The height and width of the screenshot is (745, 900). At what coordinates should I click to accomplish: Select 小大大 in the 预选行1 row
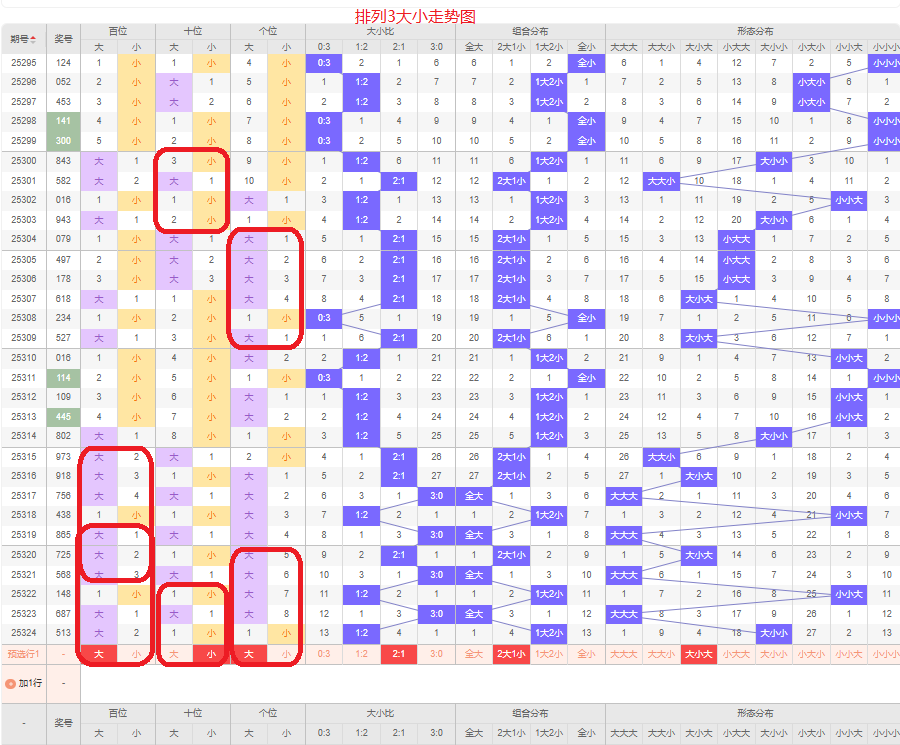pyautogui.click(x=736, y=654)
